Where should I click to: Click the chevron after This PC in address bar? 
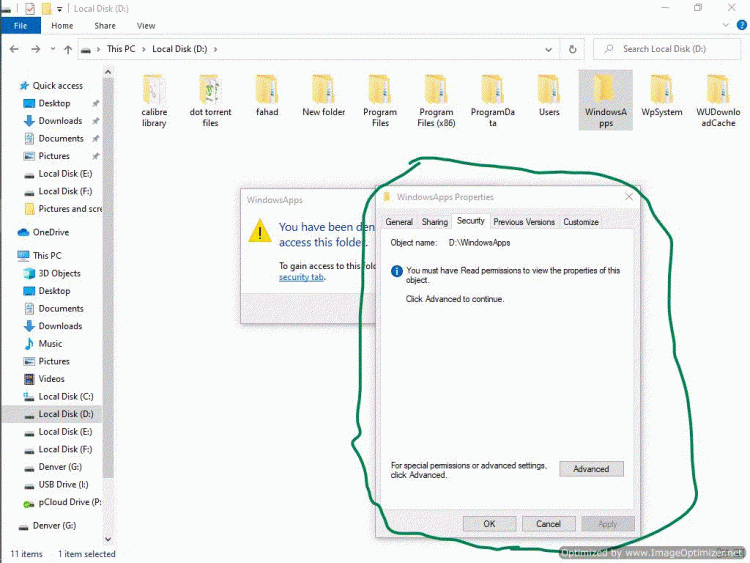tap(143, 49)
